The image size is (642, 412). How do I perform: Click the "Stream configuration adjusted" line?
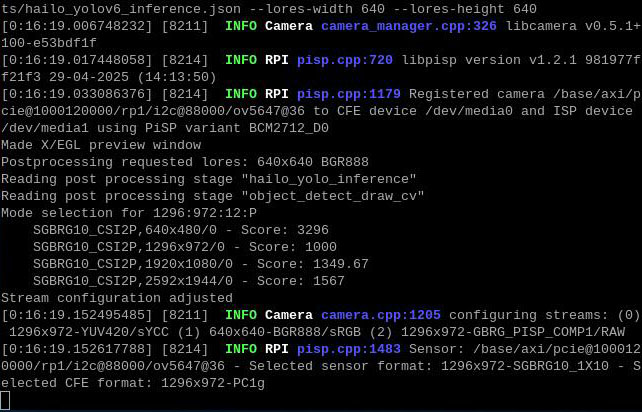(117, 298)
